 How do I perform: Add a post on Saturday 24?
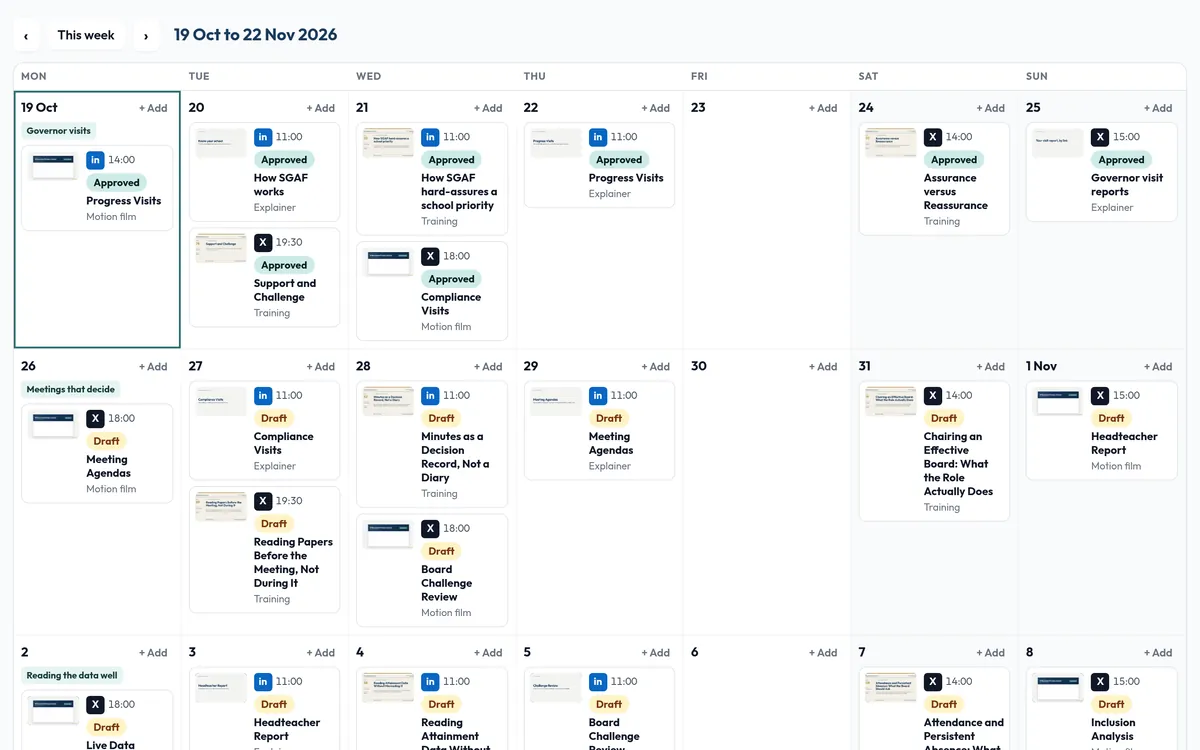click(991, 108)
